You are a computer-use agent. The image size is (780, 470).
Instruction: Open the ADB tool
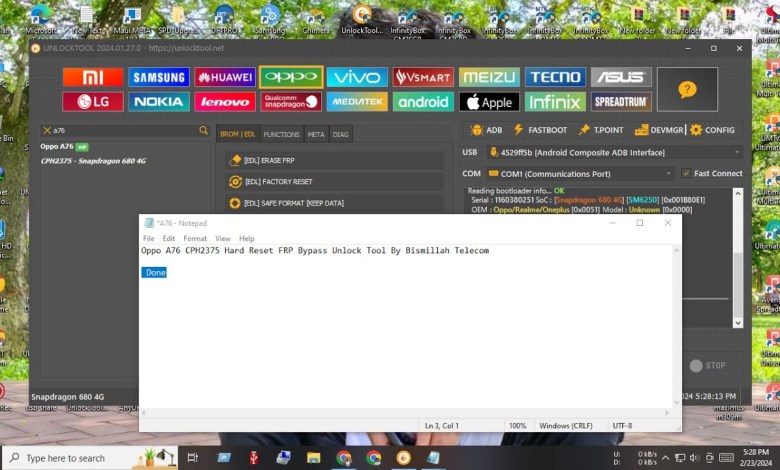pyautogui.click(x=486, y=130)
